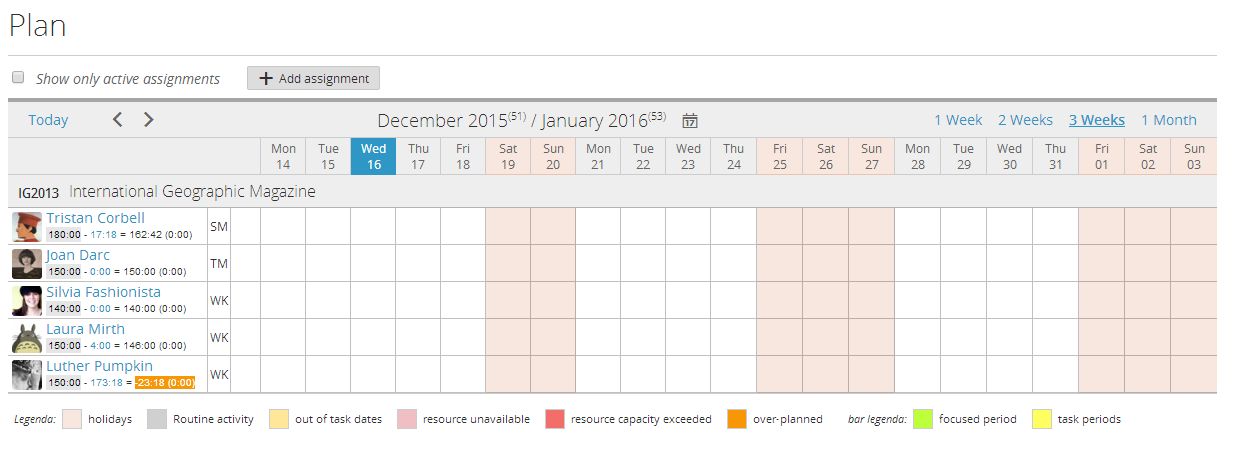Viewport: 1234px width, 453px height.
Task: Open Luther Pumpkin's resource link
Action: point(99,366)
